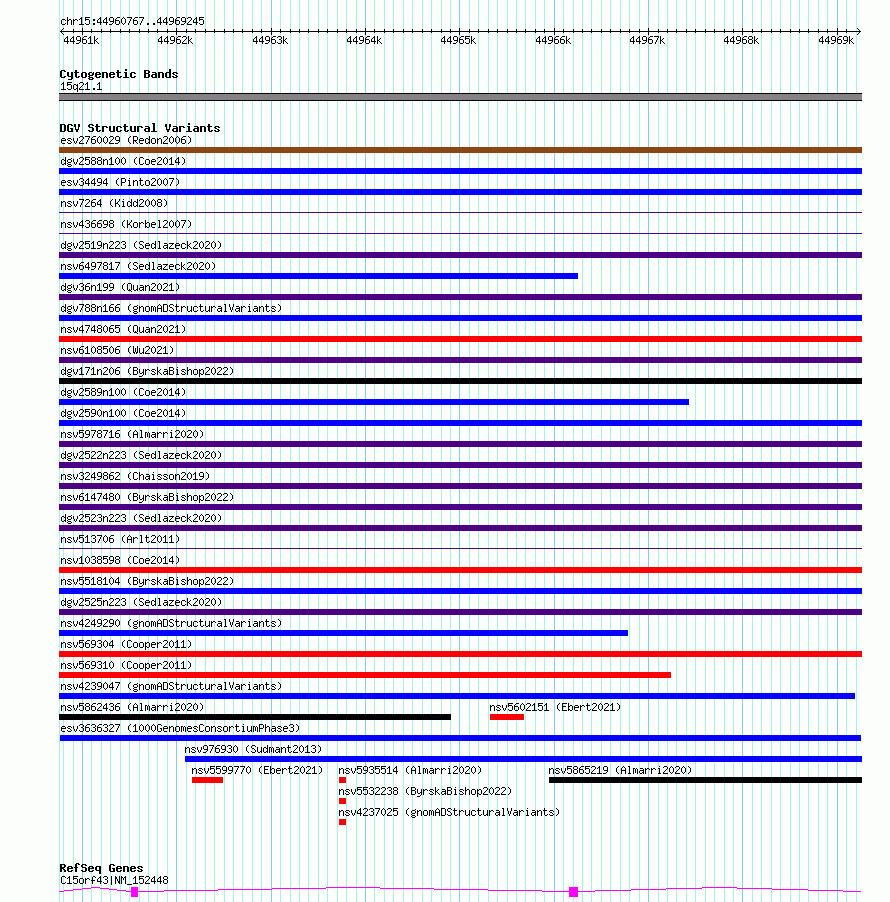Select the DGV Structural Variants track title
This screenshot has width=890, height=902.
pos(140,128)
